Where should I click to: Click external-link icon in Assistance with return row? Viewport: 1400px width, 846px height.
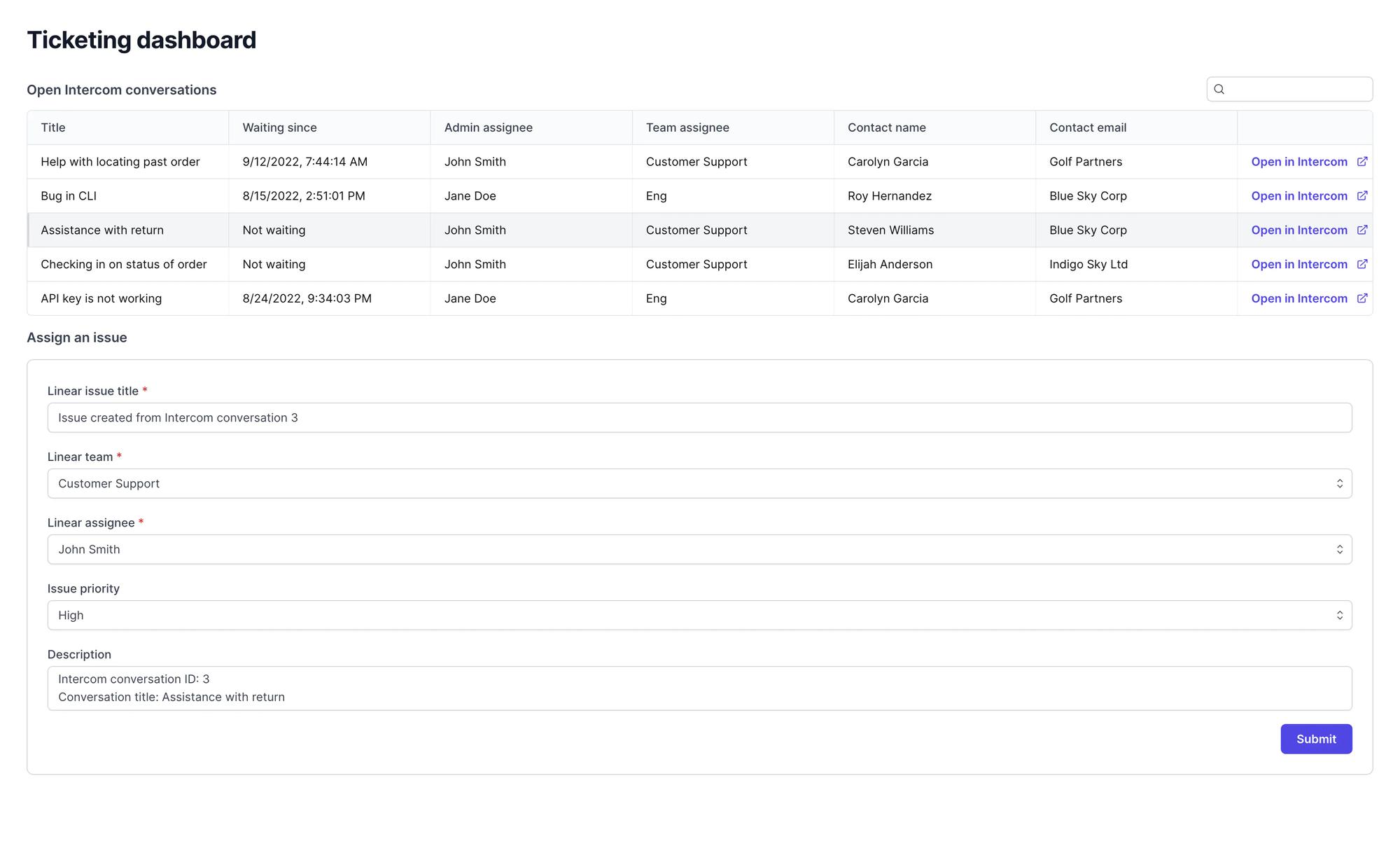1362,230
